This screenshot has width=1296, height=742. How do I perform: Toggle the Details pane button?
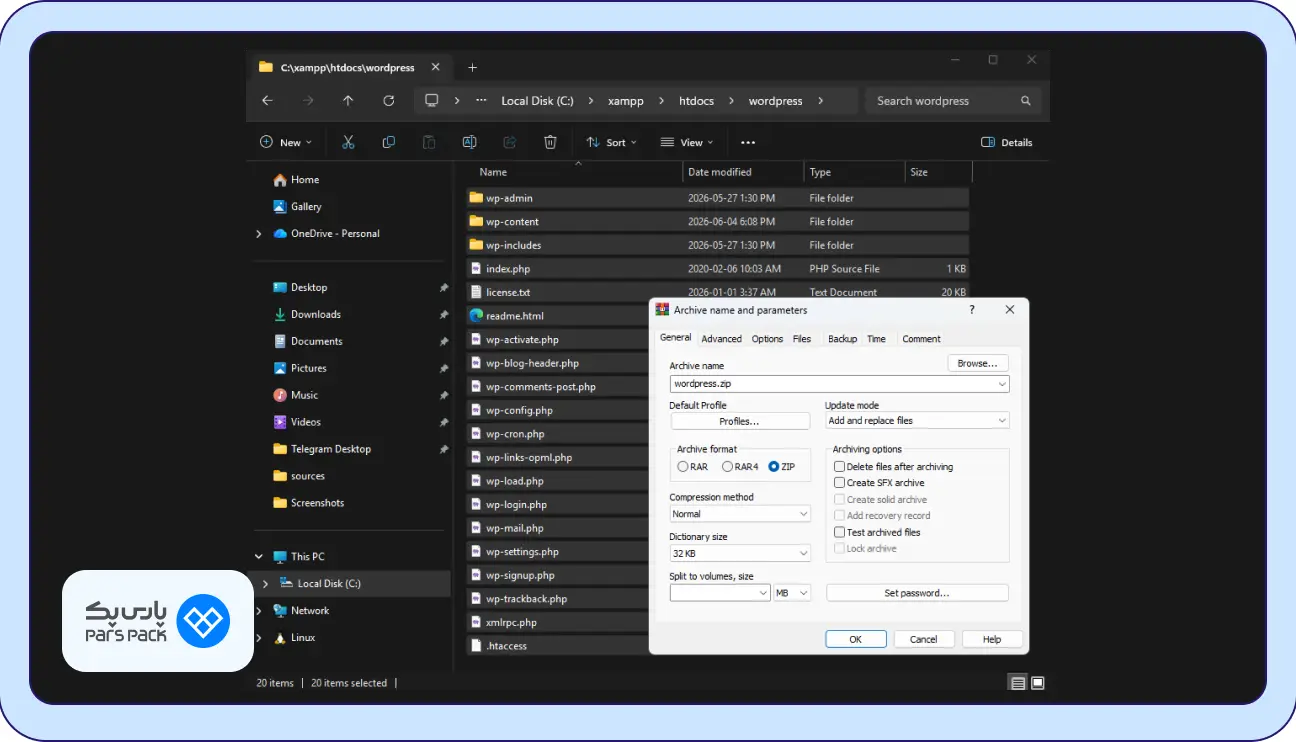click(x=1006, y=142)
